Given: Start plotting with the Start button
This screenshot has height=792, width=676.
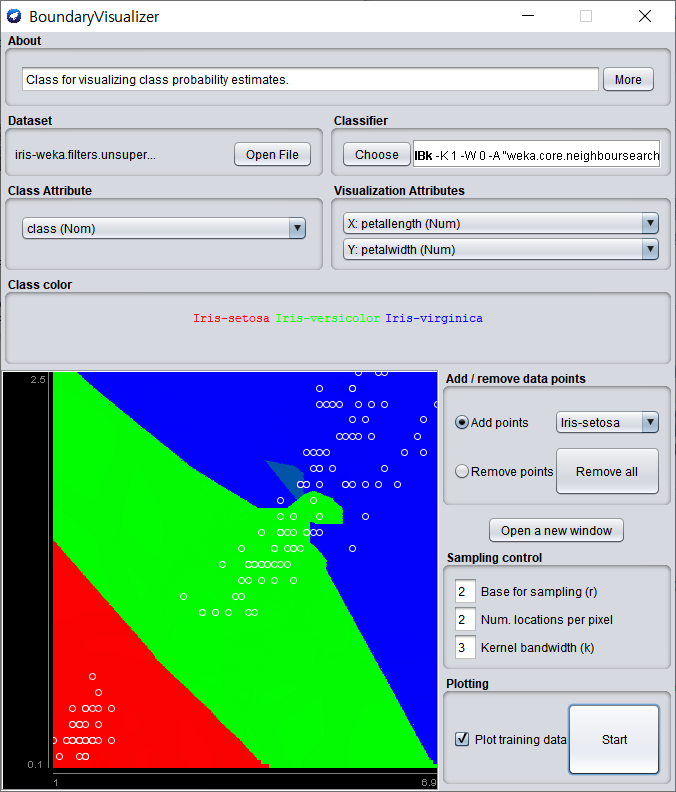Looking at the screenshot, I should pos(614,739).
